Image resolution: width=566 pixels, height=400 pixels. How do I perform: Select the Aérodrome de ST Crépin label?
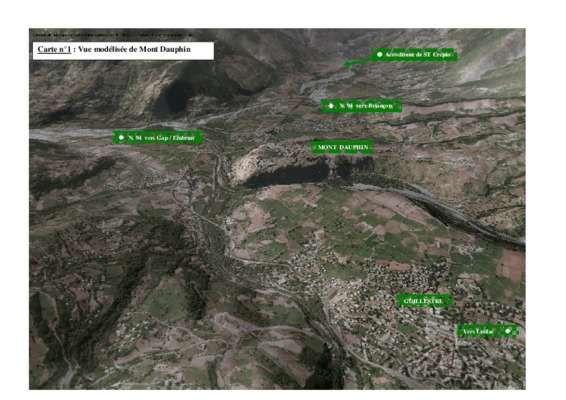(x=415, y=55)
